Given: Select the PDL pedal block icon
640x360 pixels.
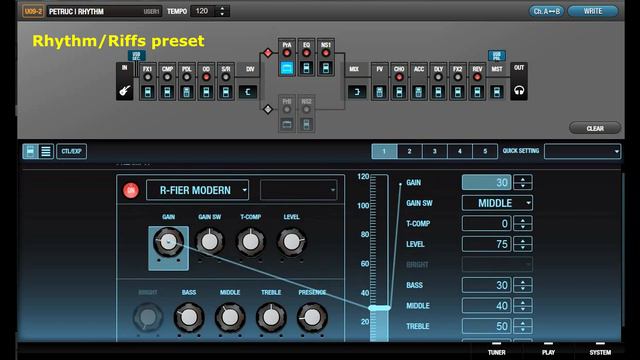Looking at the screenshot, I should (187, 92).
